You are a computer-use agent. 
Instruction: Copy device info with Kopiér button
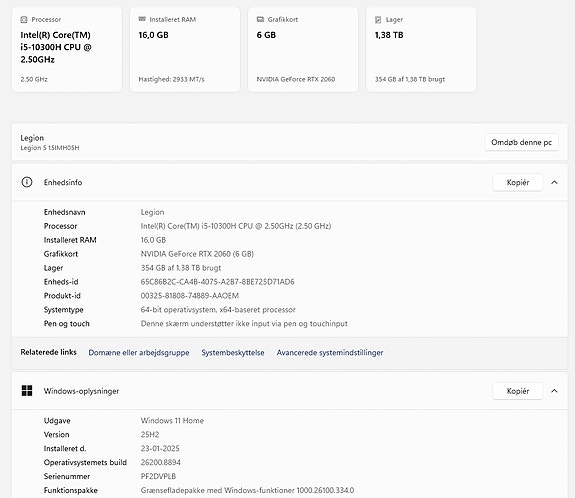click(518, 182)
